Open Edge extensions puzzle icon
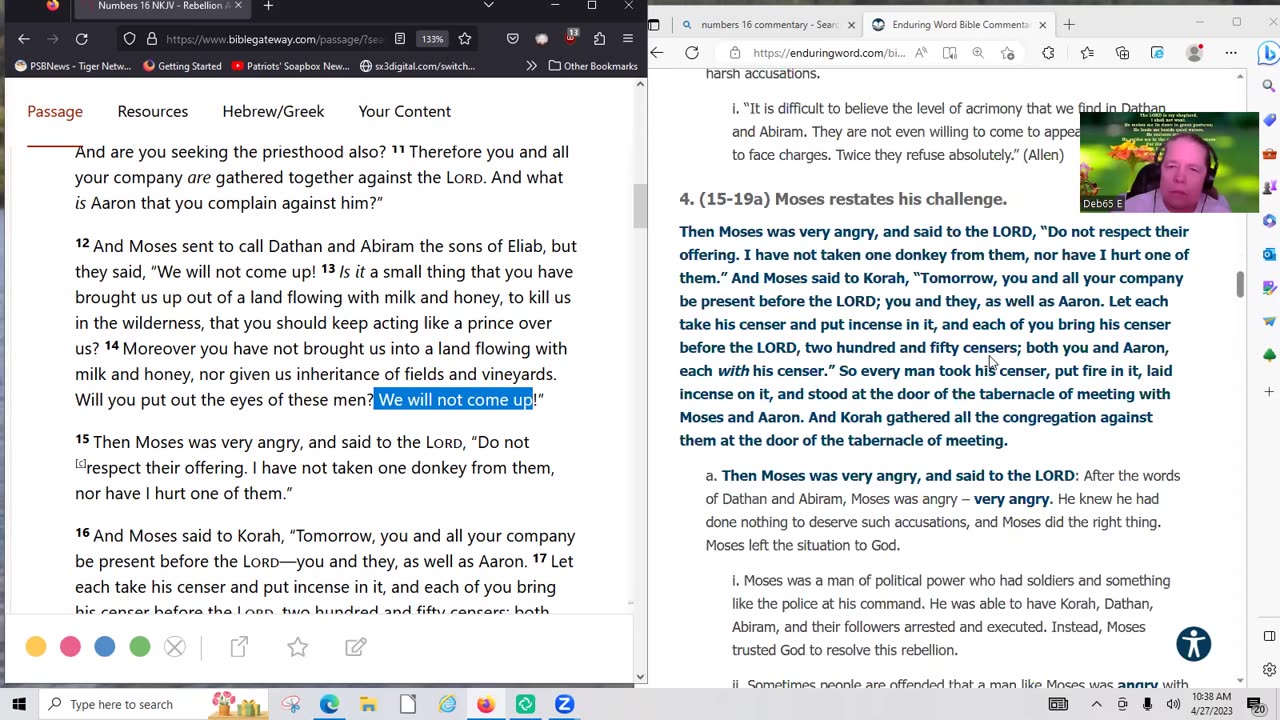1280x720 pixels. pyautogui.click(x=1048, y=53)
